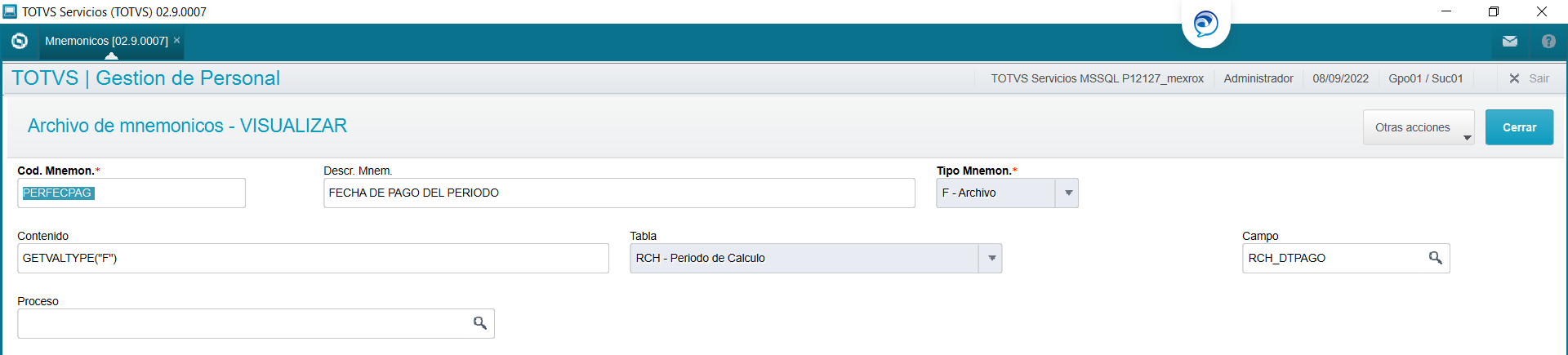
Task: Click the Proceso field search magnifier
Action: [480, 323]
